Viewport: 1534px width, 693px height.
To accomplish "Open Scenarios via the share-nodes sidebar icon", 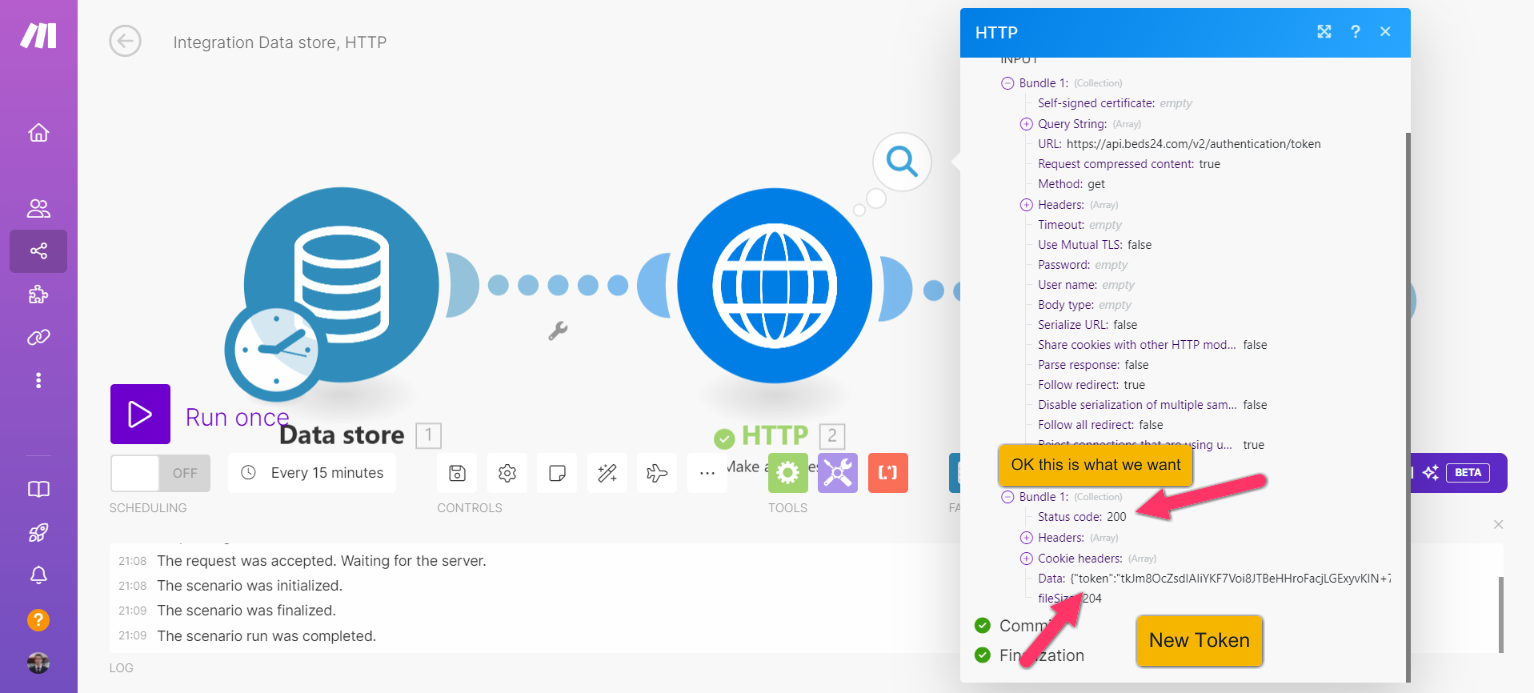I will (38, 251).
